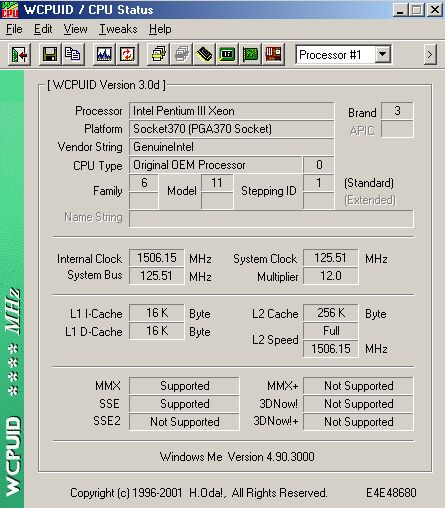The height and width of the screenshot is (508, 445).
Task: Click the System Bus value 125.51
Action: pyautogui.click(x=157, y=276)
